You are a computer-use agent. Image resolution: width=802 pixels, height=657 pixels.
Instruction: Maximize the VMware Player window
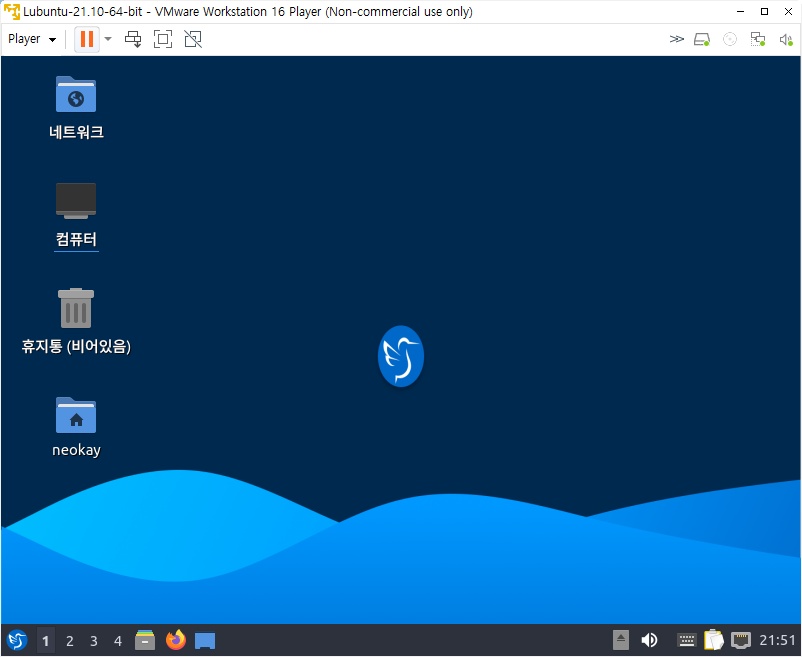764,11
